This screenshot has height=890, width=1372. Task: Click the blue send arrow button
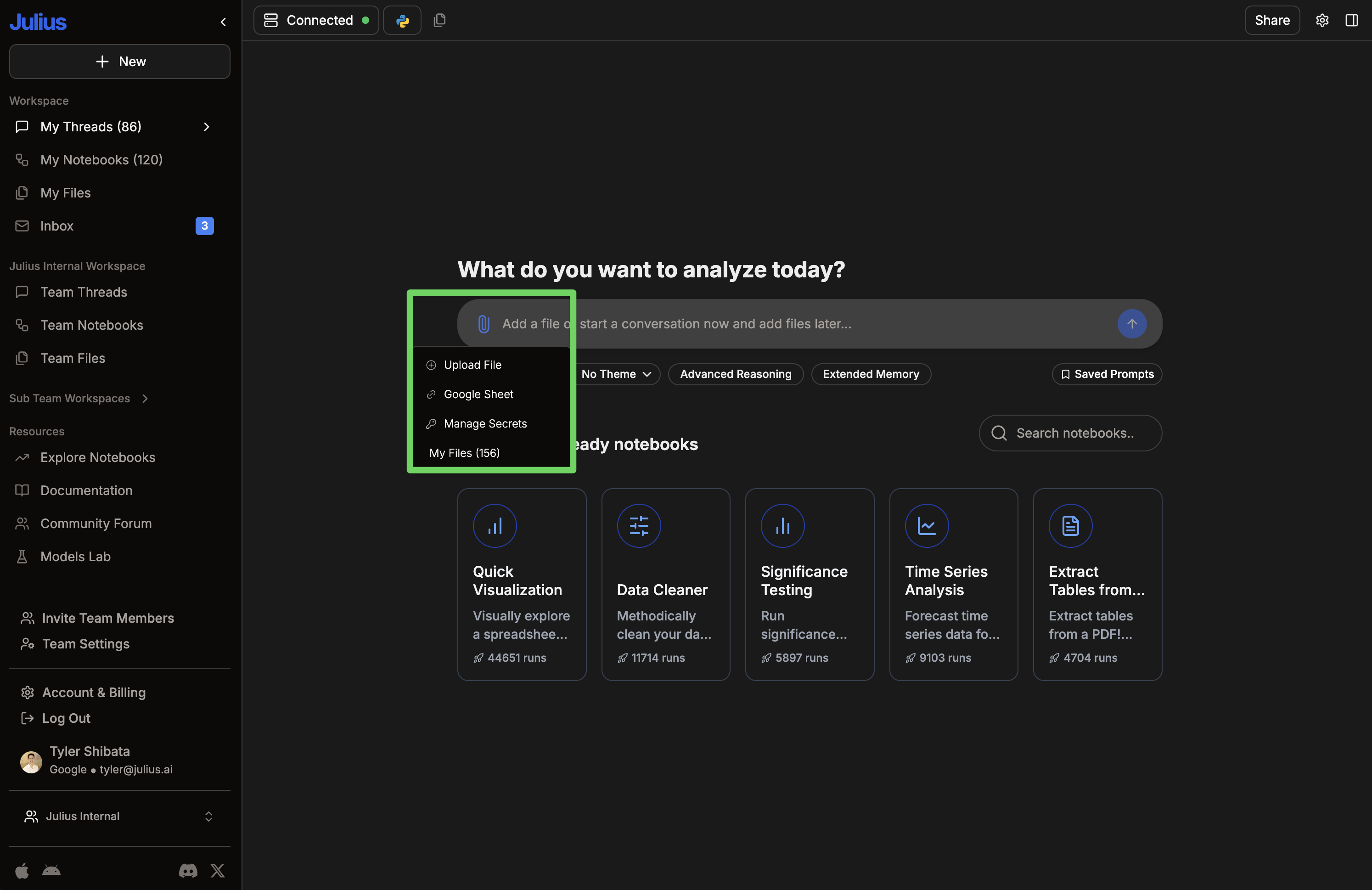pyautogui.click(x=1131, y=324)
